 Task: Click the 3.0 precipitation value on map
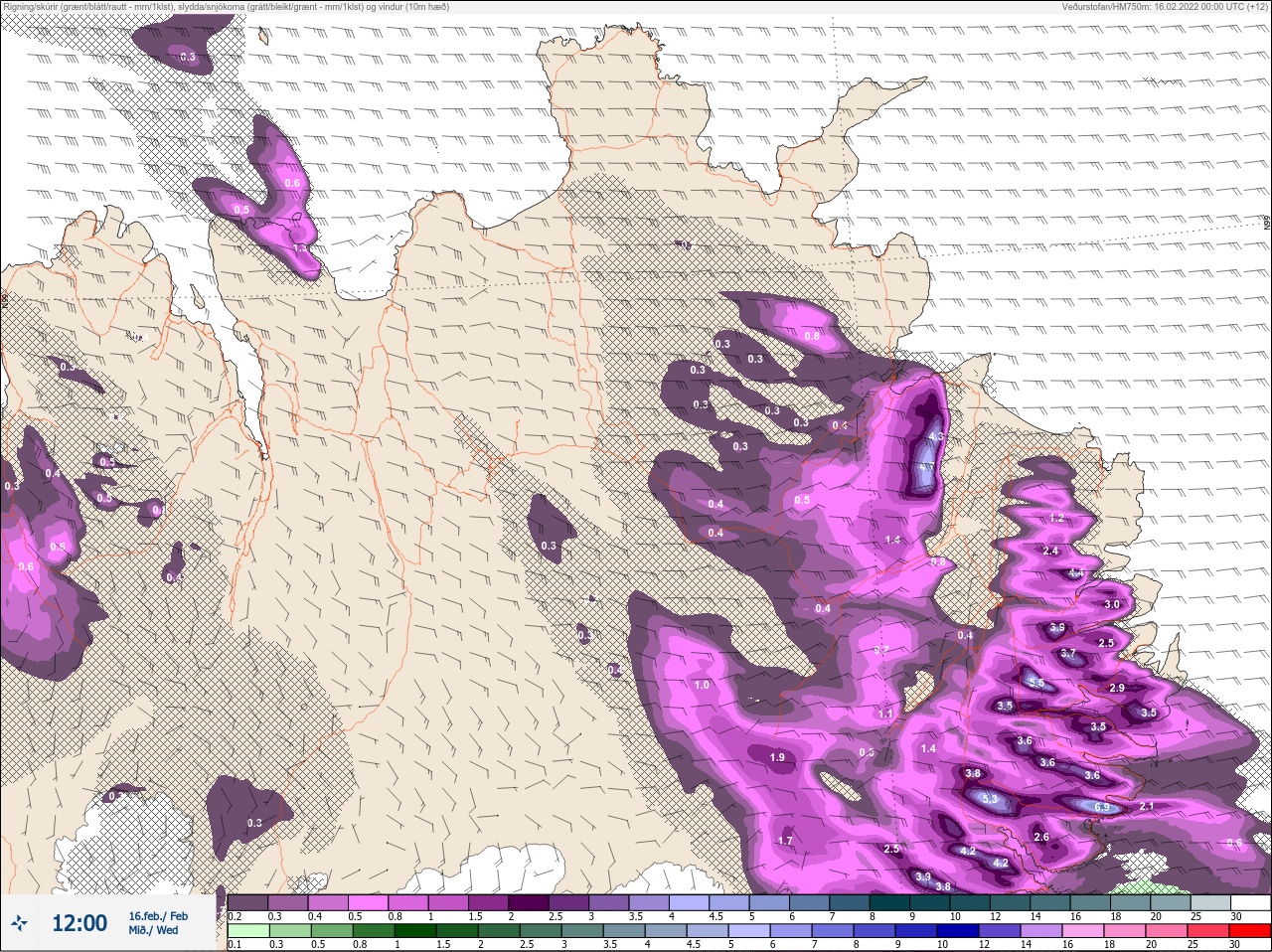coord(1112,604)
